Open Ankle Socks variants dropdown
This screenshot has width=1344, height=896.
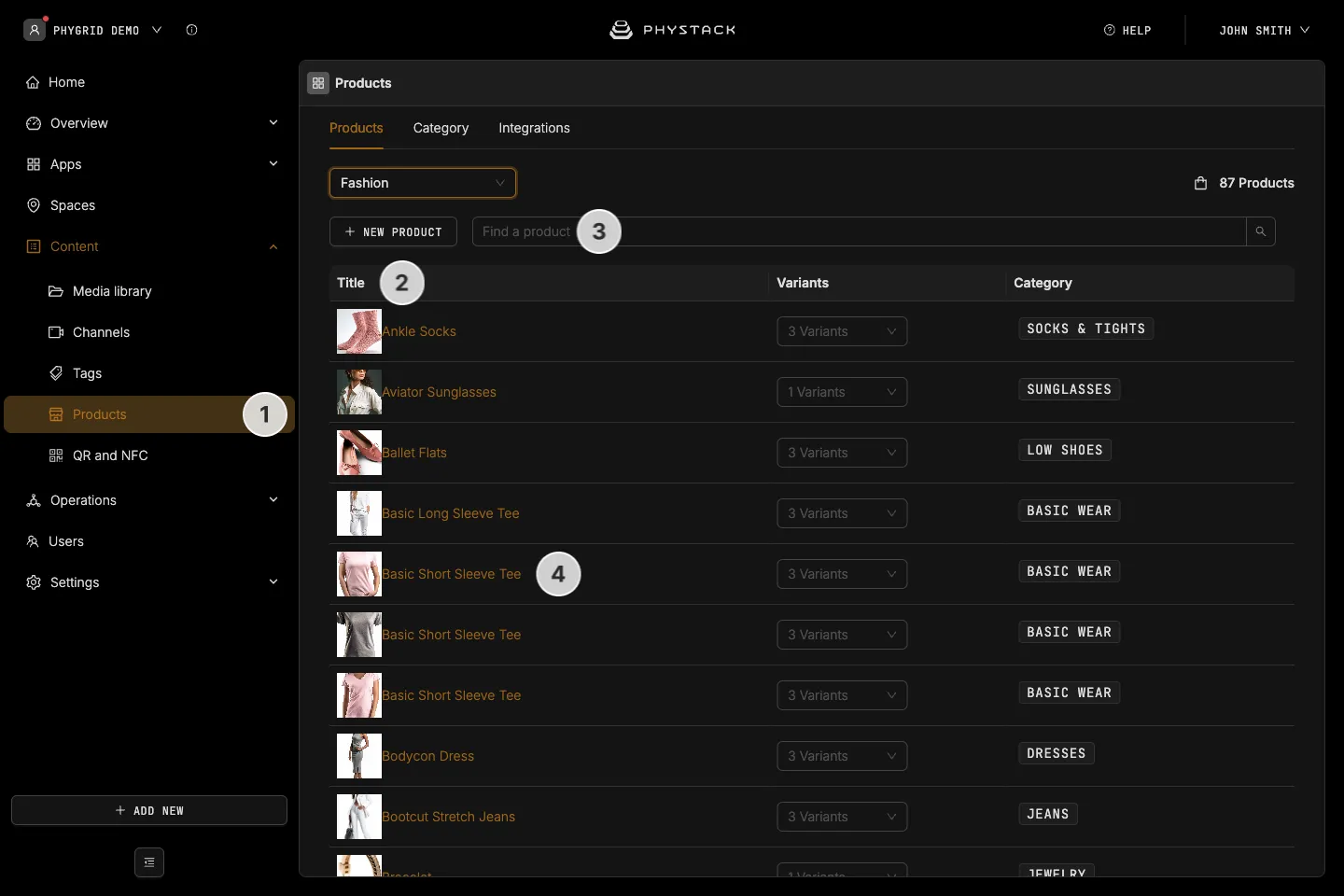pos(842,331)
